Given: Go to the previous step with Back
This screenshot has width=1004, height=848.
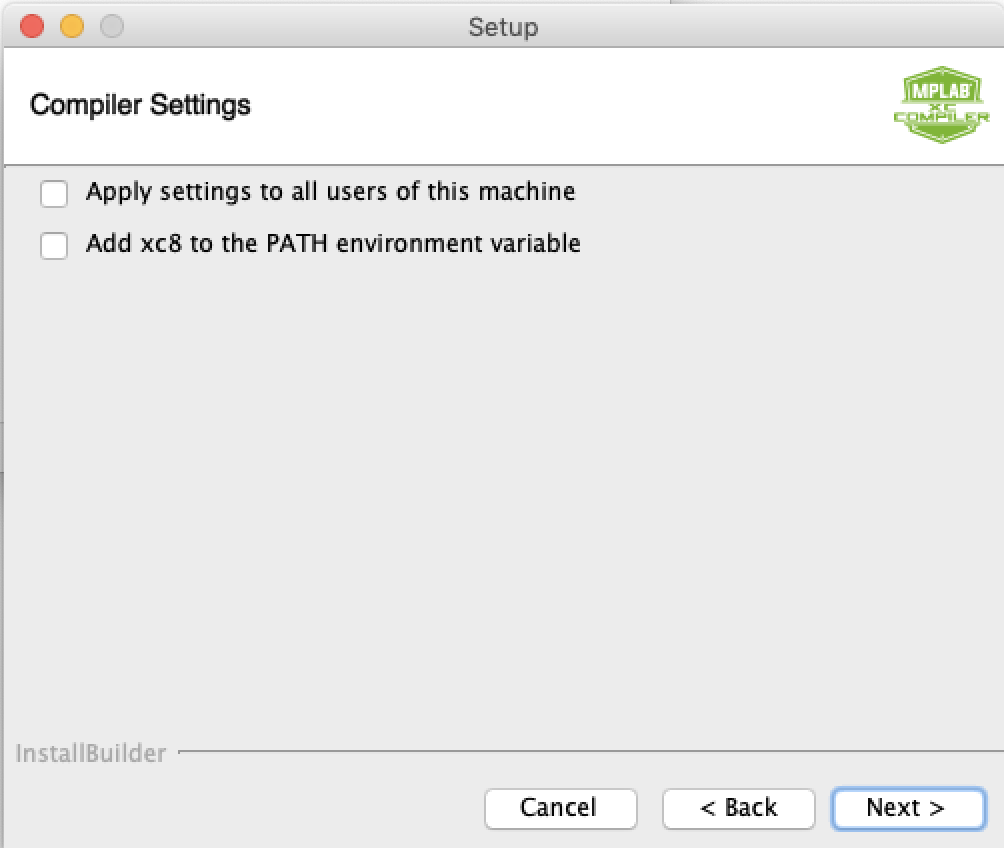Looking at the screenshot, I should pyautogui.click(x=738, y=808).
